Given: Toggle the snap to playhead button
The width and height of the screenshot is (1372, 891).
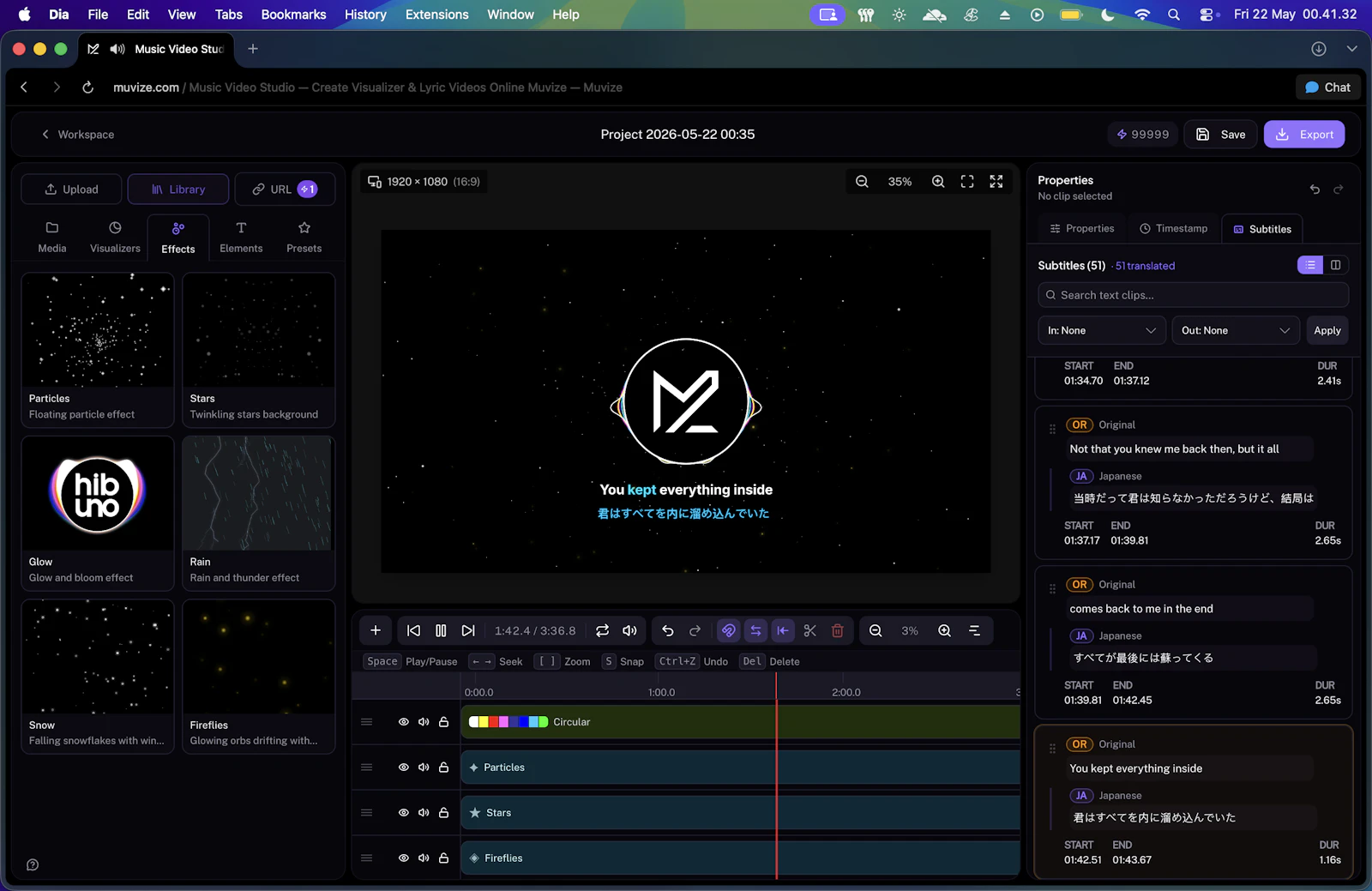Looking at the screenshot, I should tap(783, 630).
